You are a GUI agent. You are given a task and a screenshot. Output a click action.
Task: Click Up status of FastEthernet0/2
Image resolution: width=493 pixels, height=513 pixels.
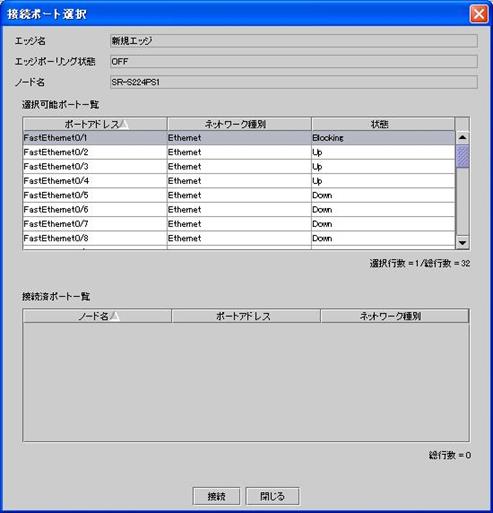pos(383,152)
